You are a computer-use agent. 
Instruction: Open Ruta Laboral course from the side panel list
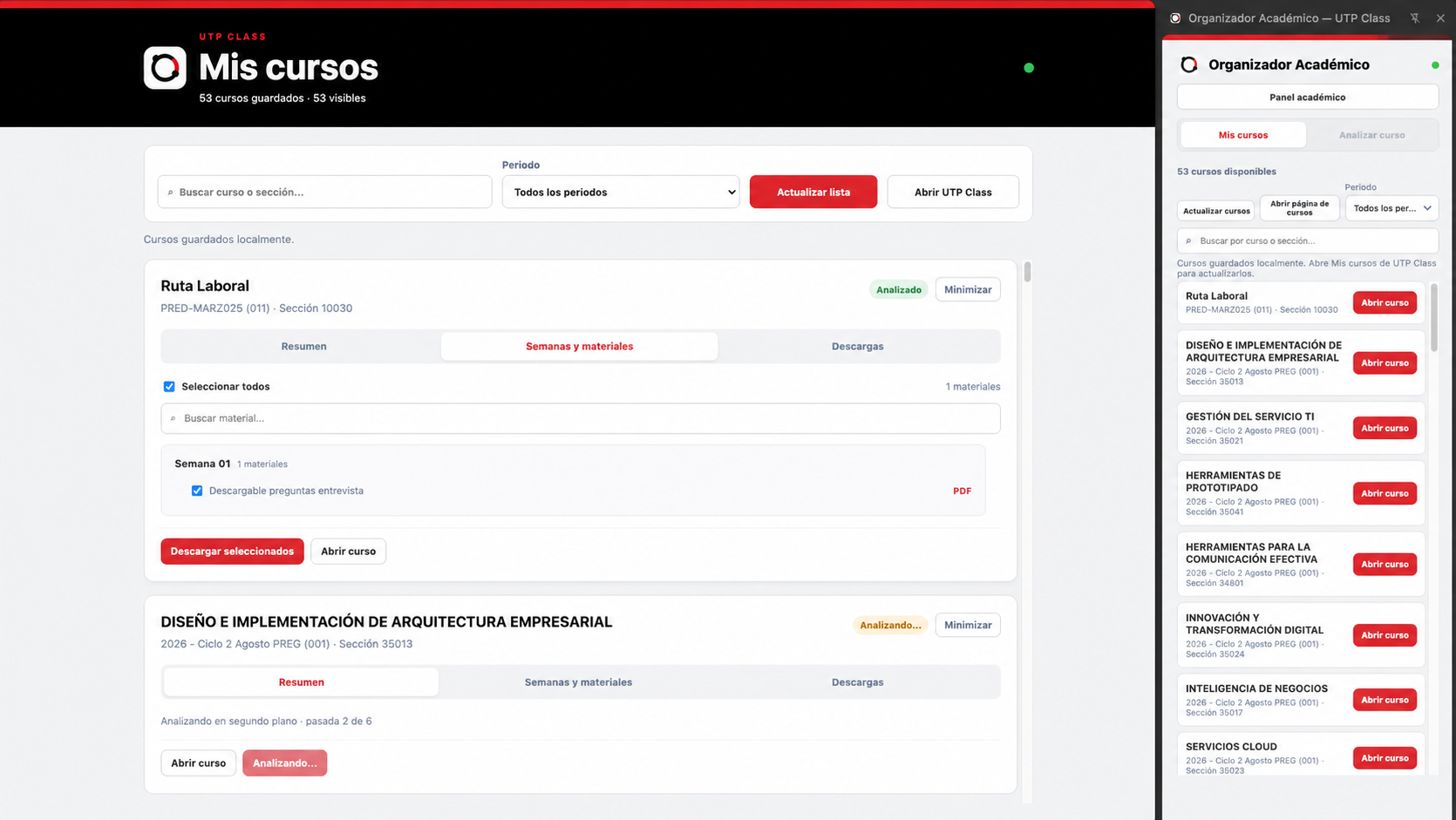point(1385,302)
